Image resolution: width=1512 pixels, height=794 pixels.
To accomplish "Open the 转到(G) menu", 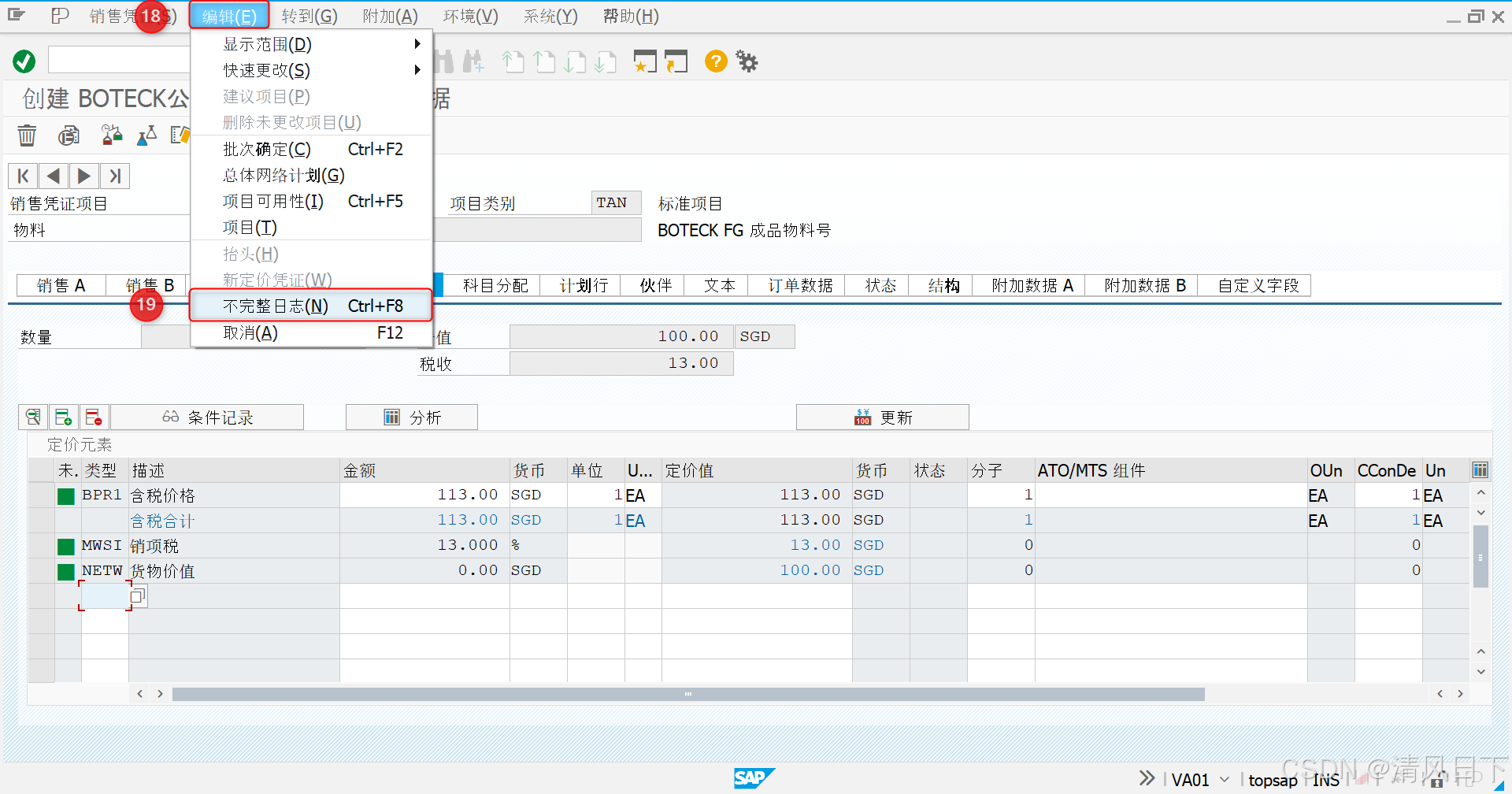I will coord(309,16).
